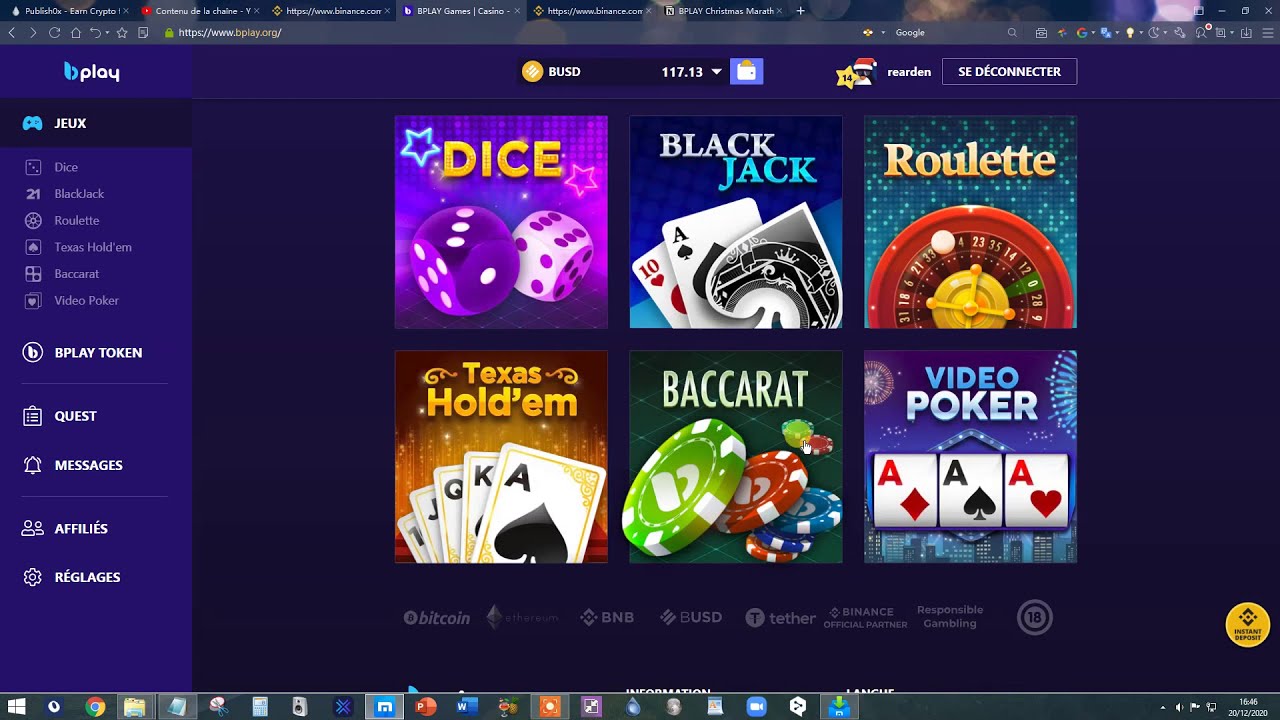The width and height of the screenshot is (1280, 720).
Task: Click the MESSAGES bell icon
Action: (x=33, y=465)
